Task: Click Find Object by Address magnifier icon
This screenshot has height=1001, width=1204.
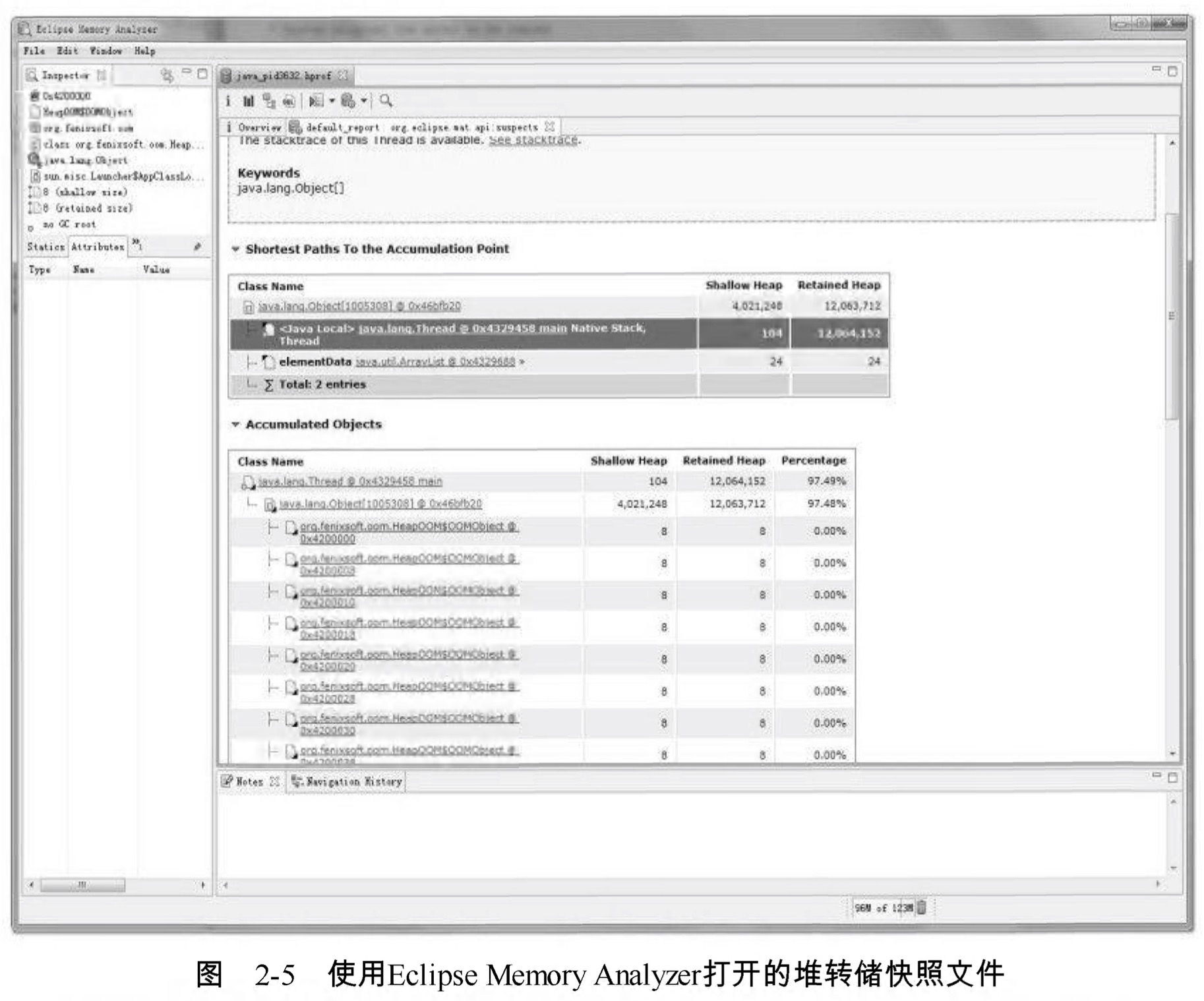Action: point(386,100)
